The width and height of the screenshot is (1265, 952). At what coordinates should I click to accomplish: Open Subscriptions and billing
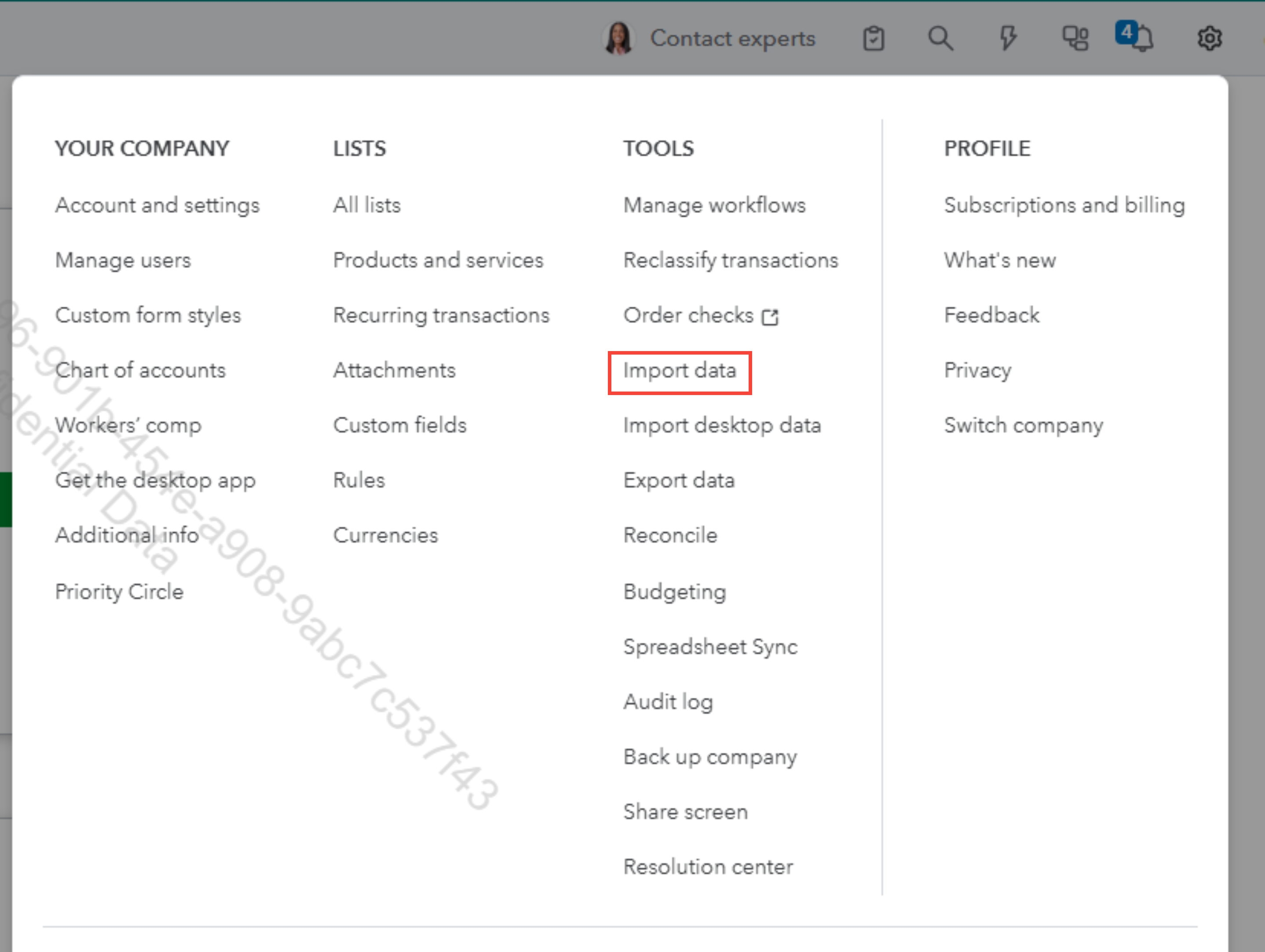(x=1064, y=205)
